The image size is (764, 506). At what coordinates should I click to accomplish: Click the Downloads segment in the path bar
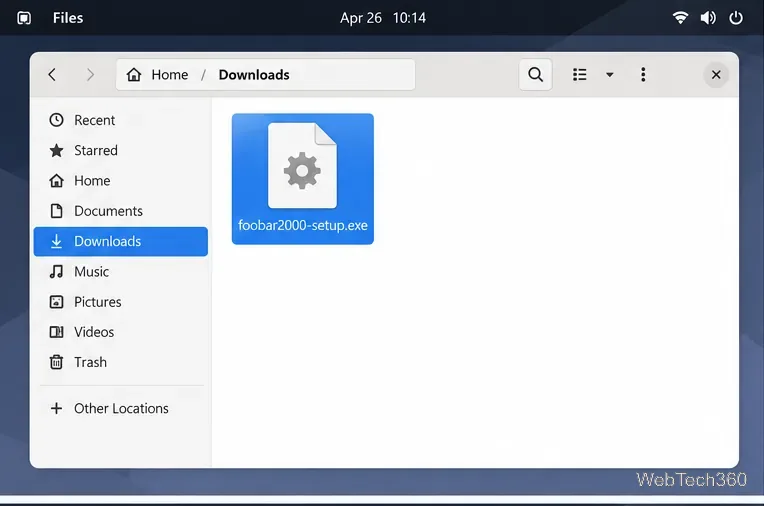254,75
